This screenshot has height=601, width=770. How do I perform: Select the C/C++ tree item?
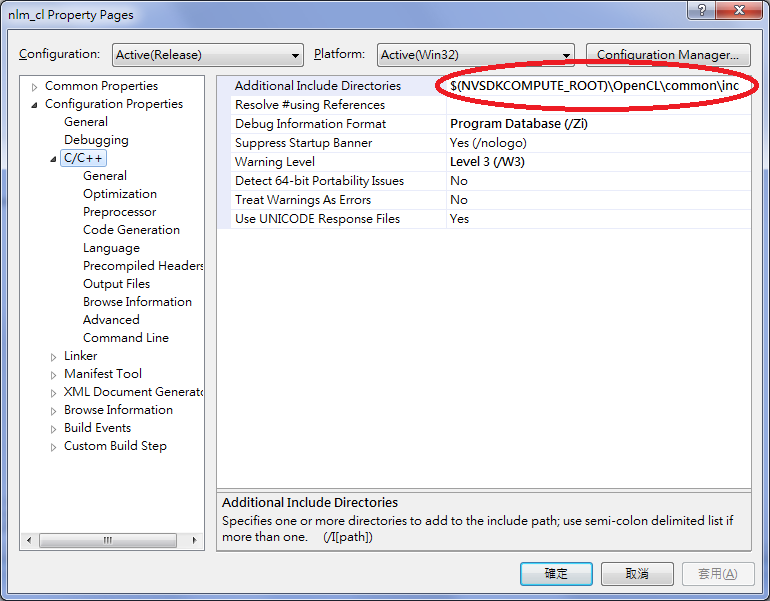83,158
